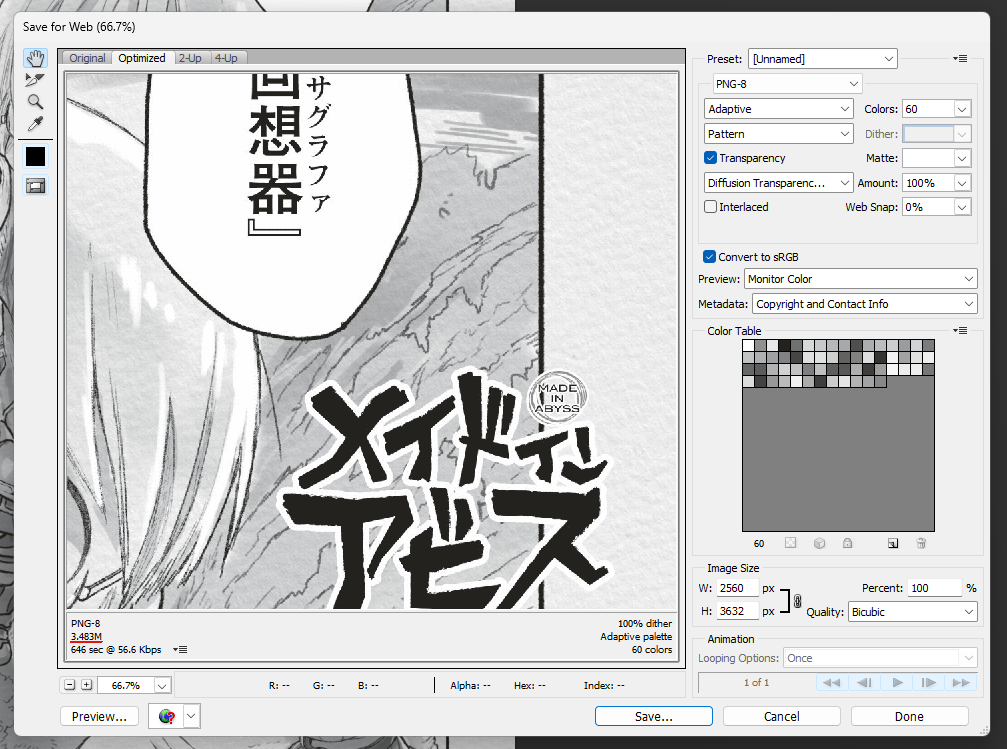Switch to the 4-Up tab

click(x=226, y=58)
